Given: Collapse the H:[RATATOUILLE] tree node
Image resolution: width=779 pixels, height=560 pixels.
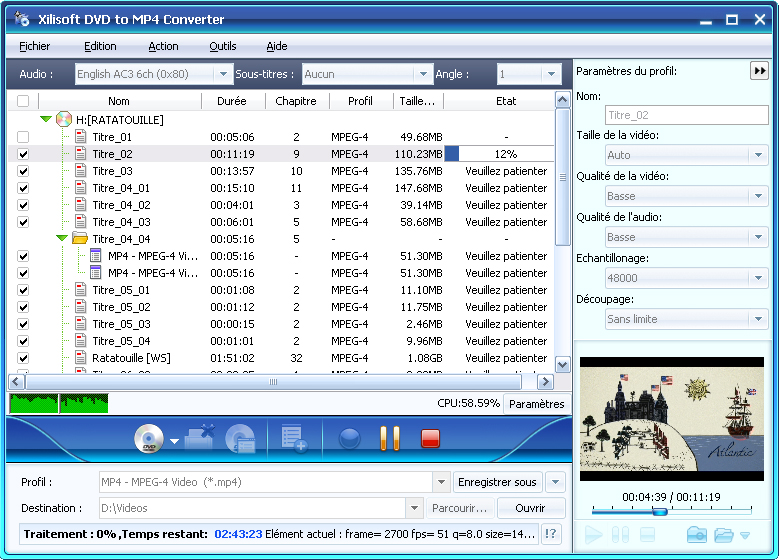Looking at the screenshot, I should click(46, 119).
